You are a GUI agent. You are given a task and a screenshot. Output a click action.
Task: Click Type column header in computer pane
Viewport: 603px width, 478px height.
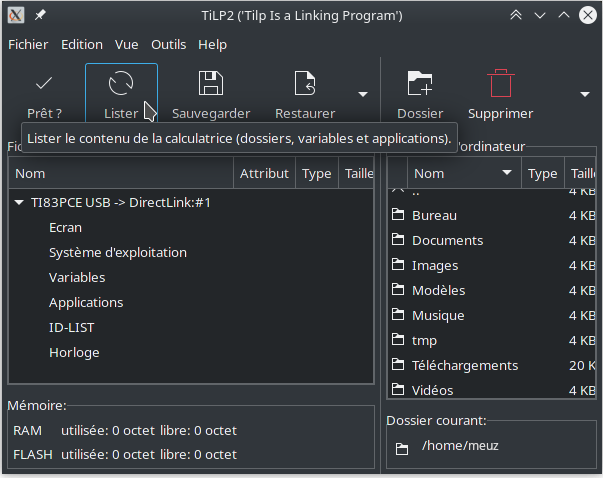543,173
